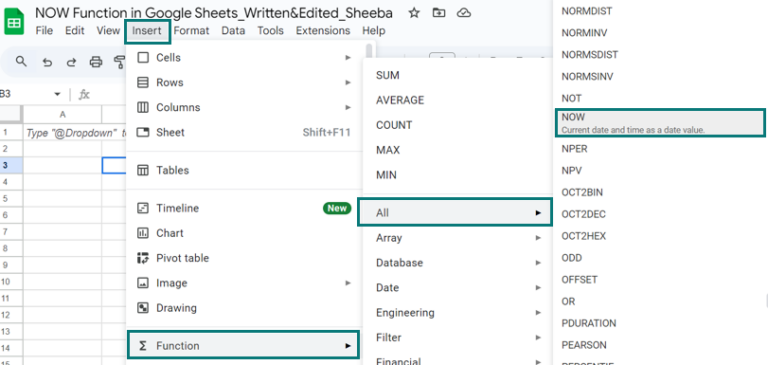Expand the Array function category
The width and height of the screenshot is (768, 365).
click(457, 238)
